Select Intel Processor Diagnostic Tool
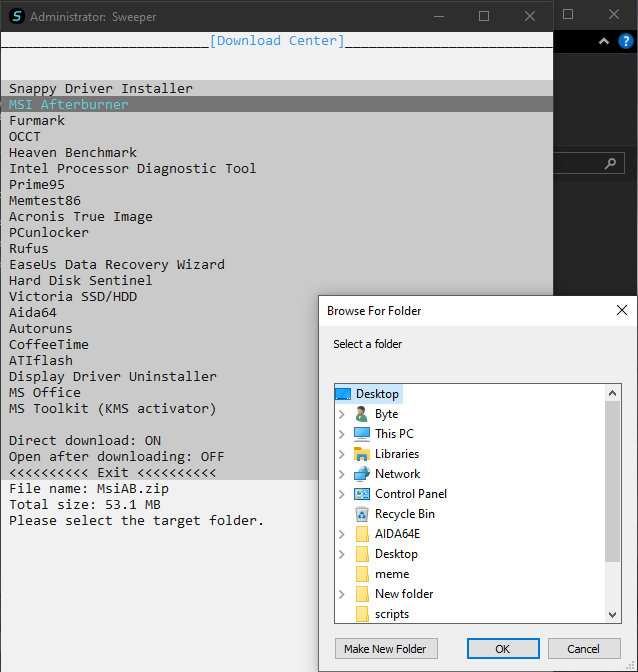The width and height of the screenshot is (638, 672). [x=133, y=168]
